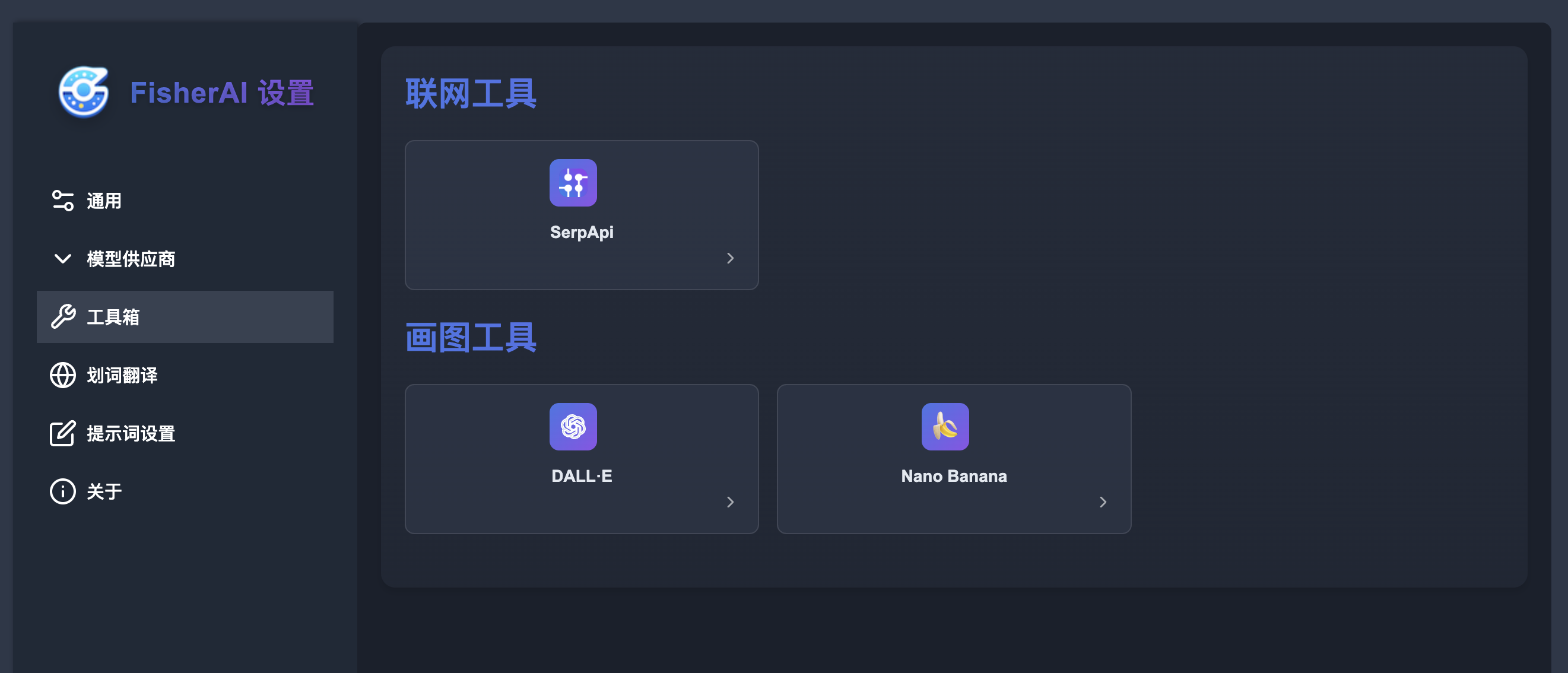Viewport: 1568px width, 673px height.
Task: Click the SerpApi card label
Action: (x=581, y=233)
